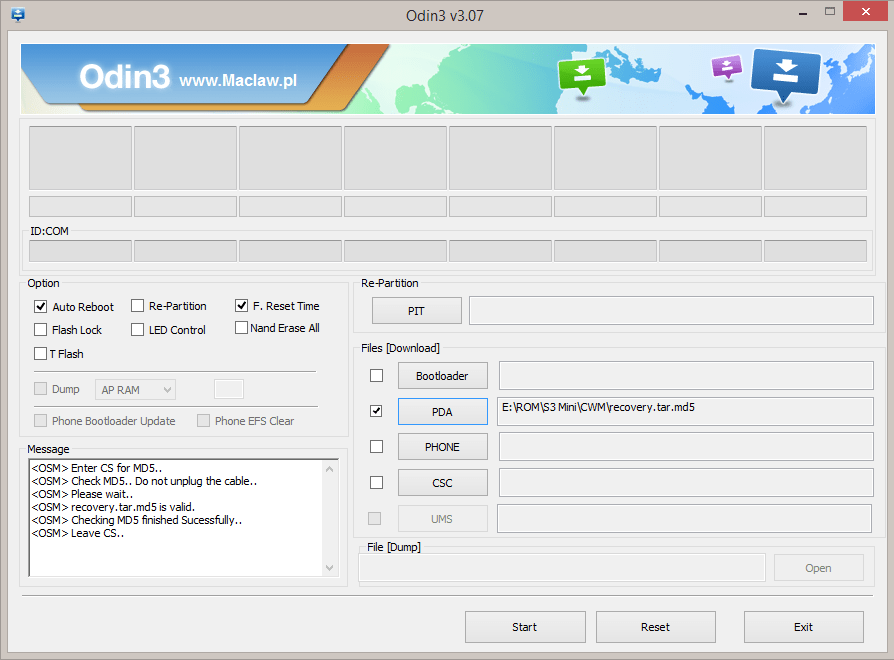The width and height of the screenshot is (894, 660).
Task: Maximize the Odin3 window
Action: click(830, 11)
